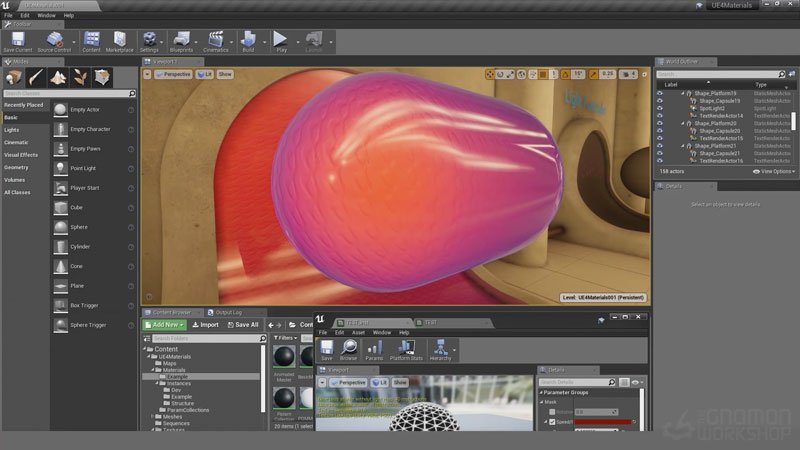The width and height of the screenshot is (800, 450).
Task: Select the Foliage mode icon
Action: (80, 78)
